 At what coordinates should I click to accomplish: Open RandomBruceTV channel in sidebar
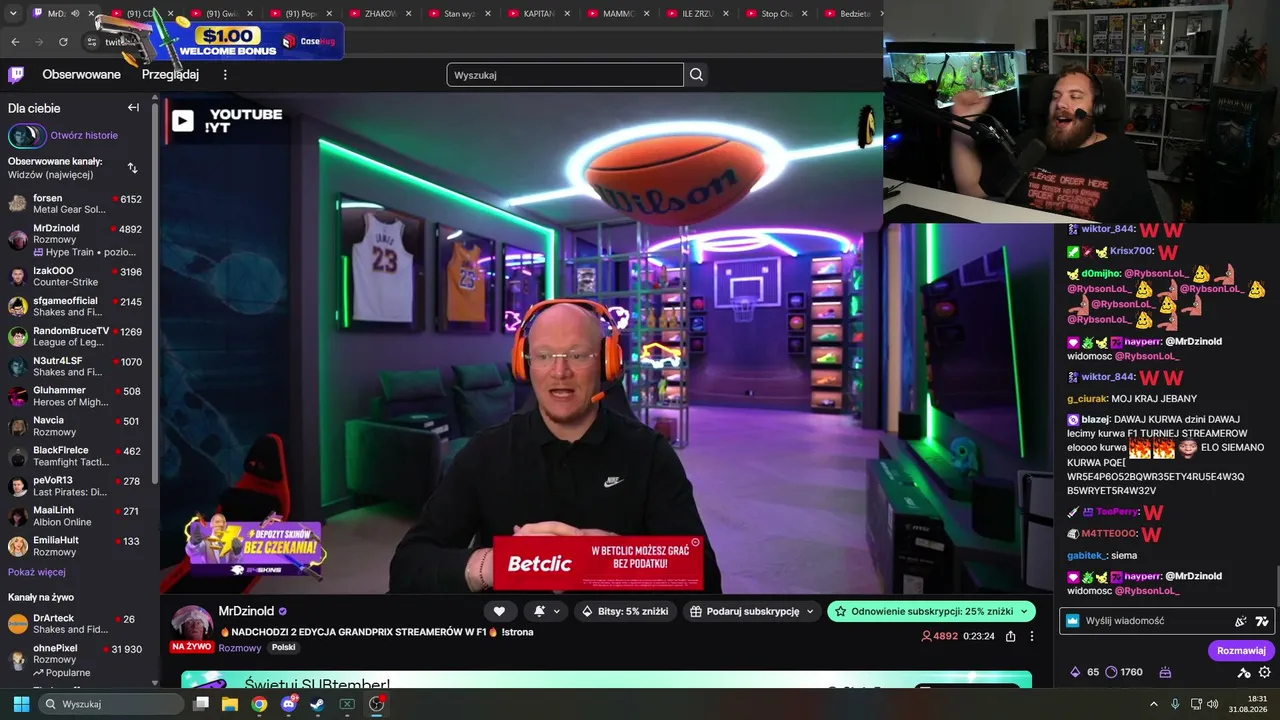click(75, 336)
